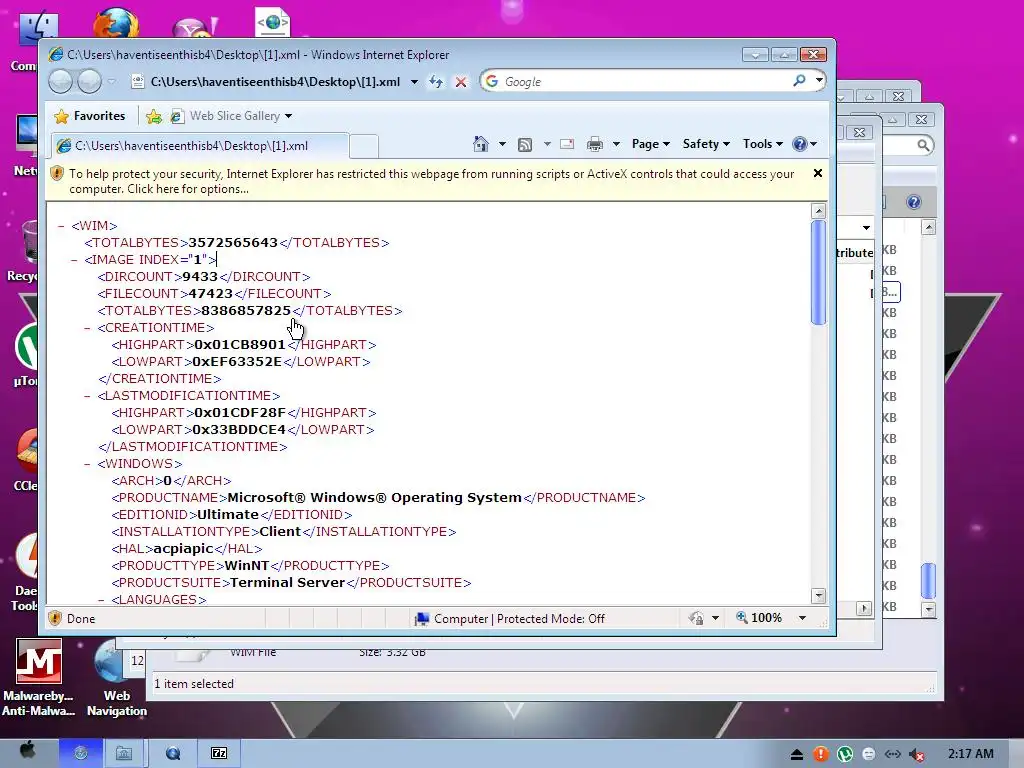Screen dimensions: 1024x768
Task: Open Firefox desktop shortcut icon
Action: [116, 24]
